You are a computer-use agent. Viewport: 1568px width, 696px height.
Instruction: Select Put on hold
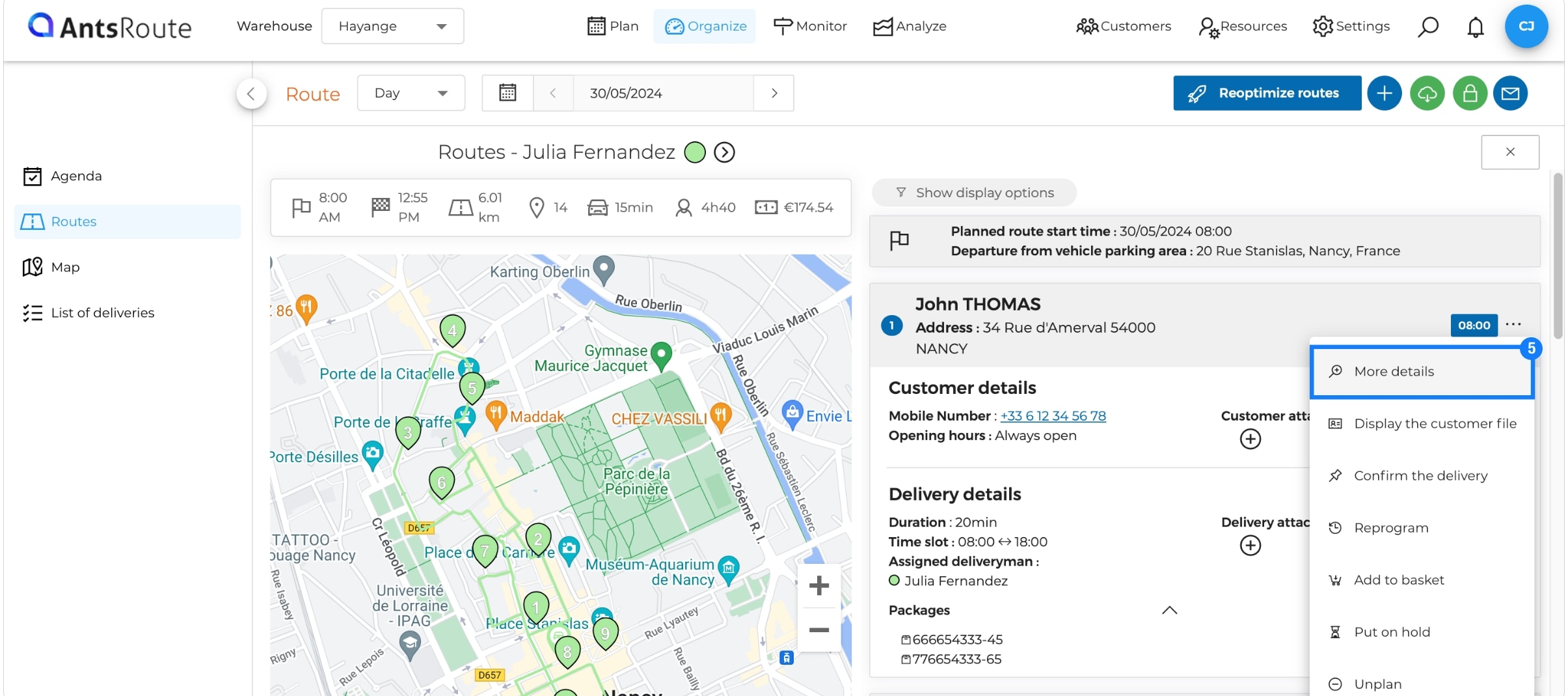(x=1422, y=632)
